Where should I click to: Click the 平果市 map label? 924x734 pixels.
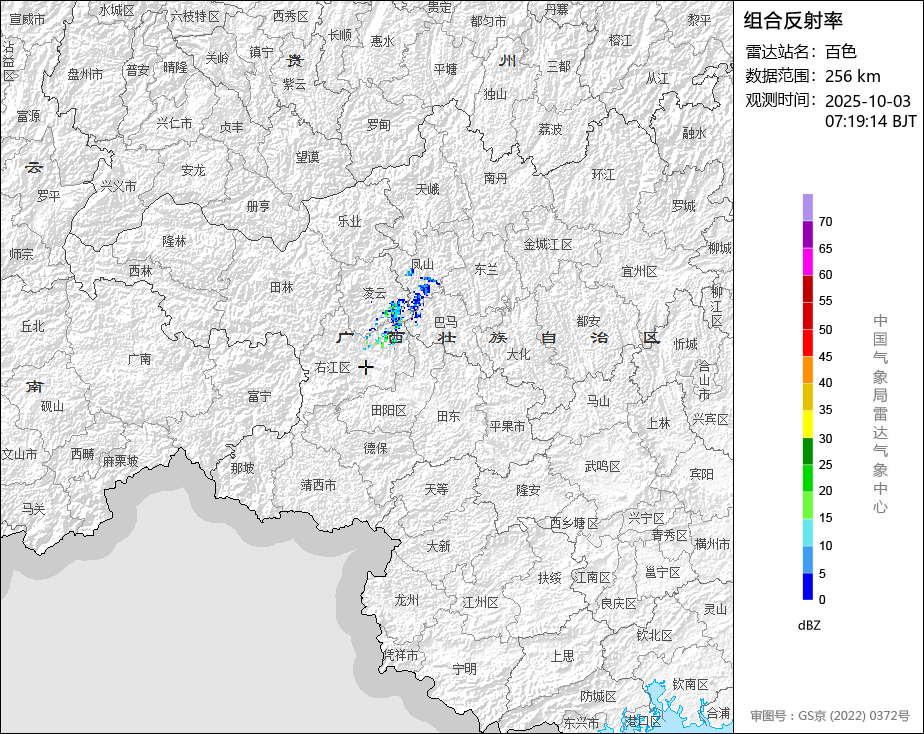click(507, 426)
